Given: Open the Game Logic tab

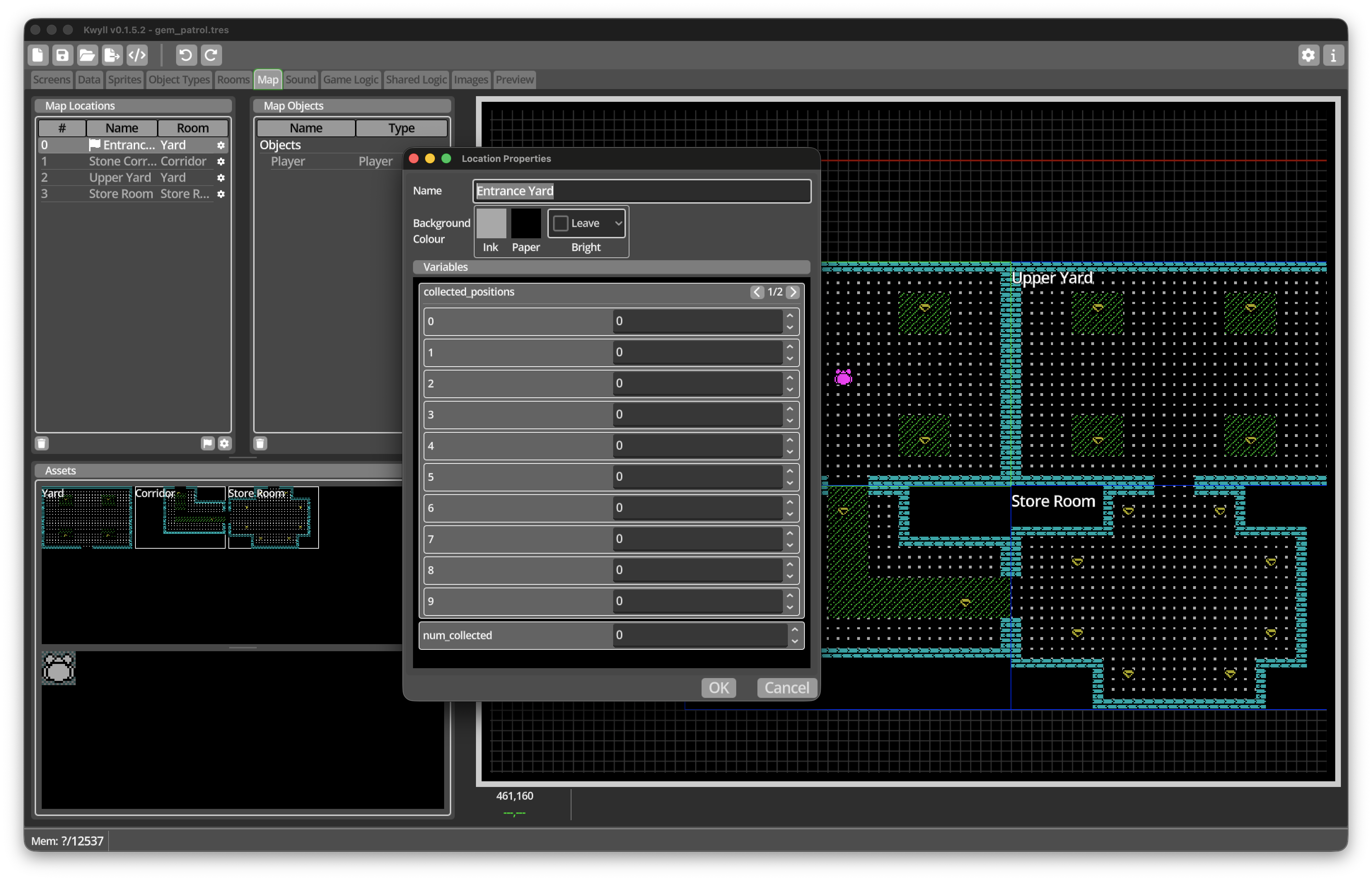Looking at the screenshot, I should 351,80.
